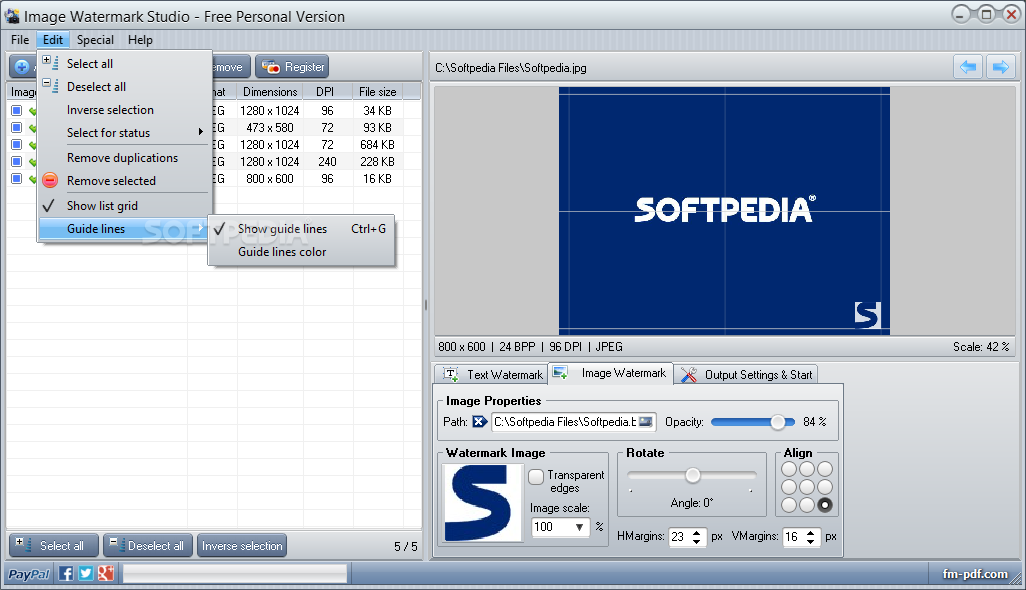Choose Remove duplications menu item

pos(124,158)
